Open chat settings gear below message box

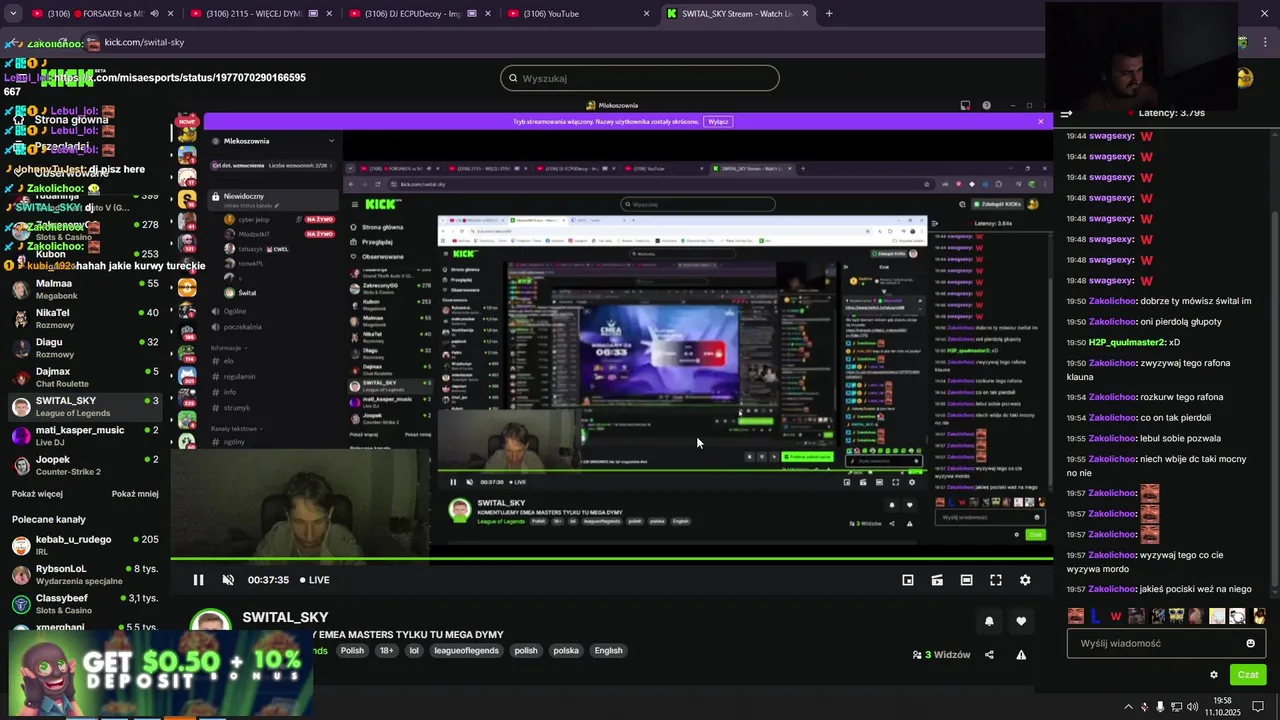1214,675
